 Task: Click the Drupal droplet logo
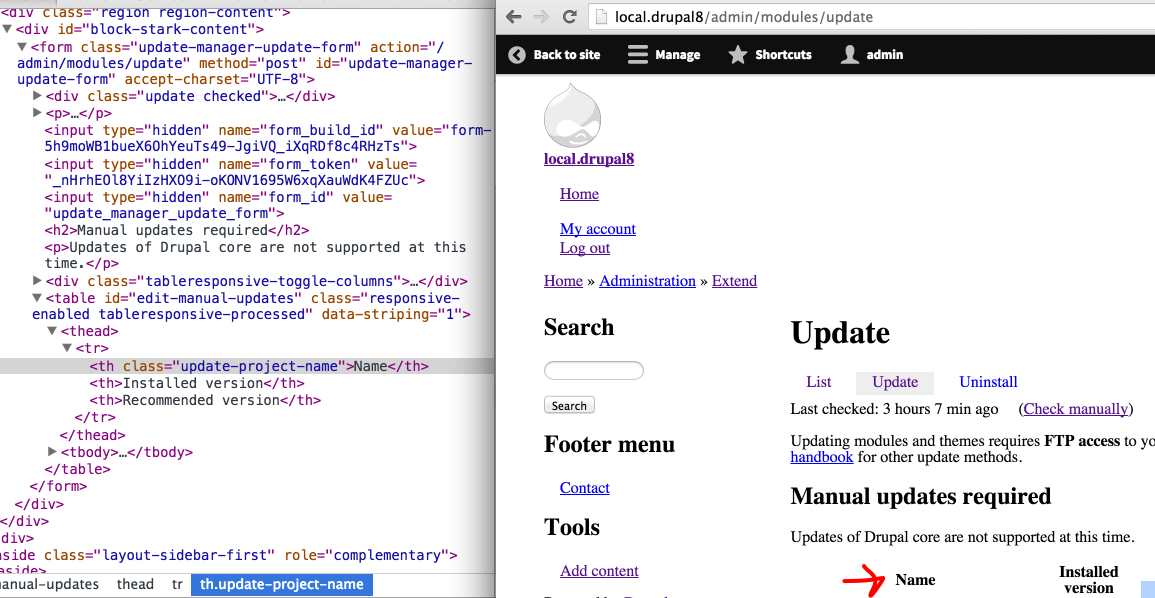point(571,116)
